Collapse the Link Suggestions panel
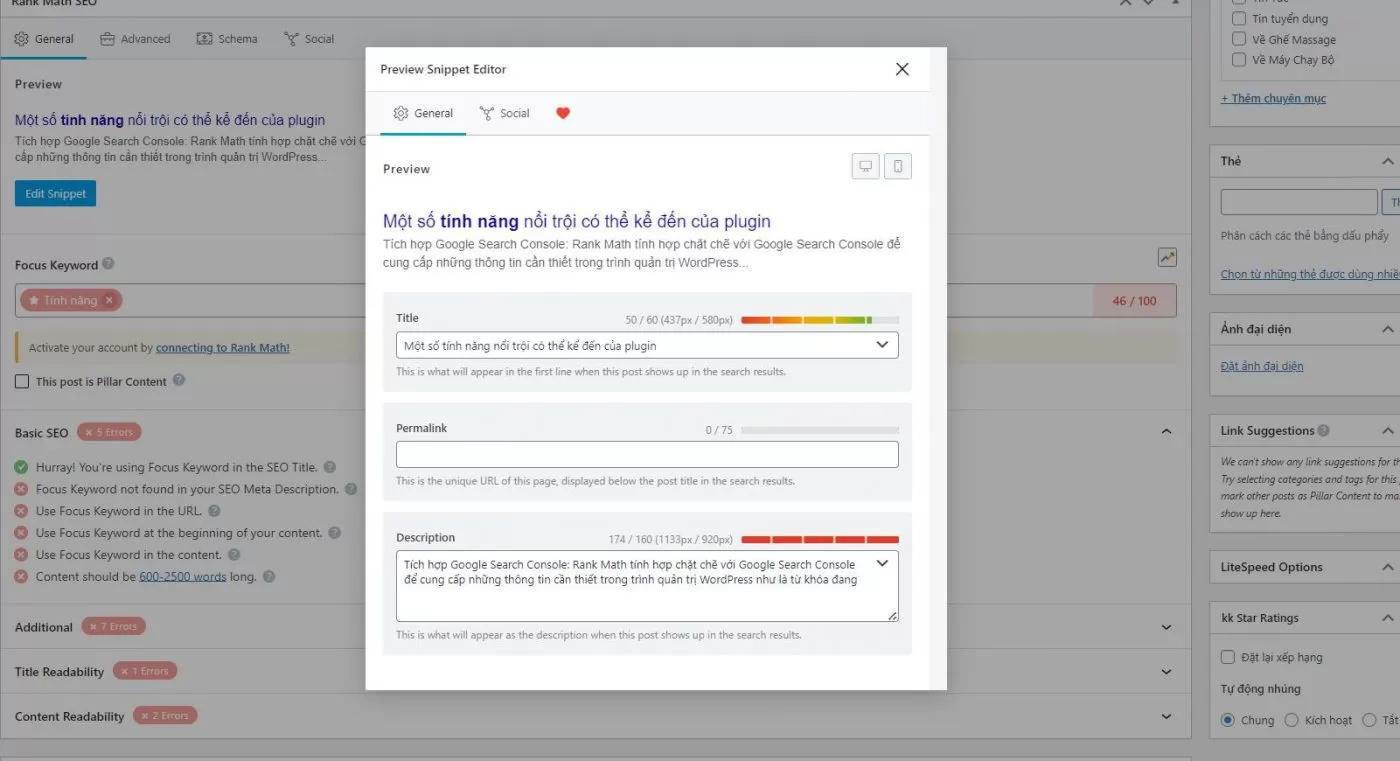The width and height of the screenshot is (1400, 761). [1388, 431]
